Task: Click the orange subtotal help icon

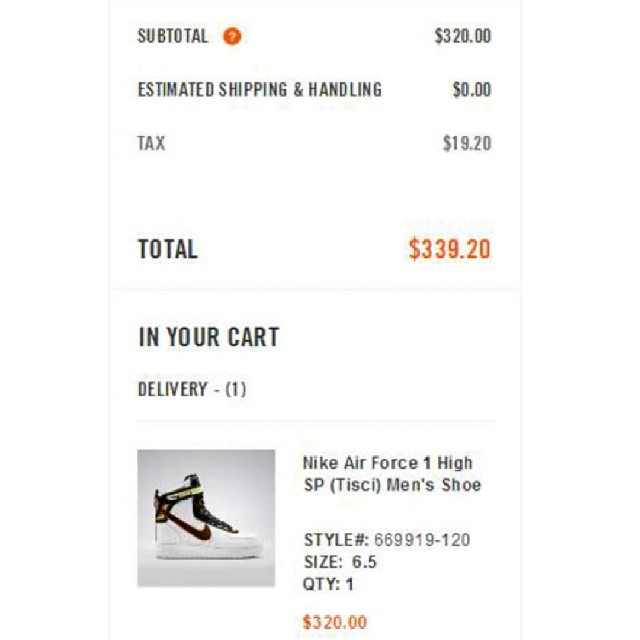Action: tap(232, 37)
